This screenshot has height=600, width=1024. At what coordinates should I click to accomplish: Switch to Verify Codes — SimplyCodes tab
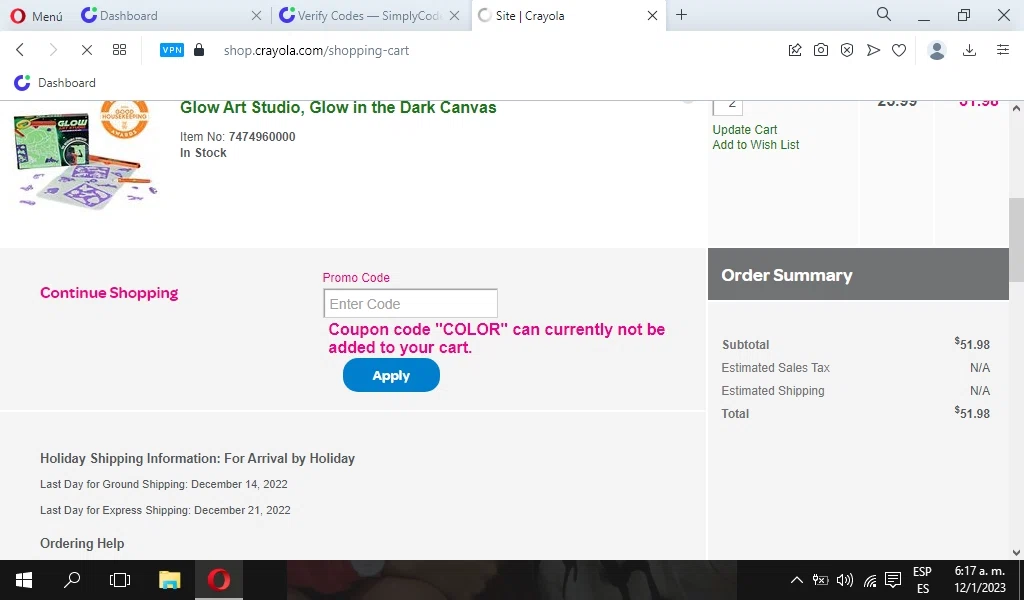370,16
